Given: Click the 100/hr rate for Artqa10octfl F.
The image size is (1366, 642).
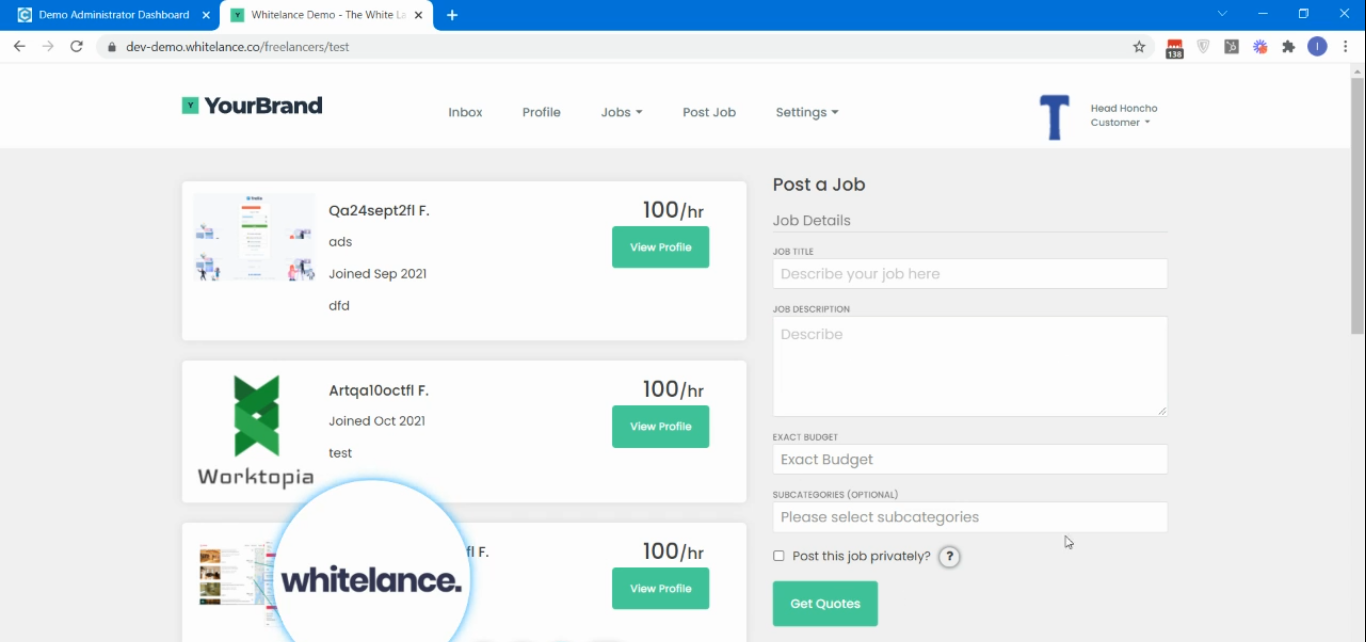Looking at the screenshot, I should tap(673, 389).
